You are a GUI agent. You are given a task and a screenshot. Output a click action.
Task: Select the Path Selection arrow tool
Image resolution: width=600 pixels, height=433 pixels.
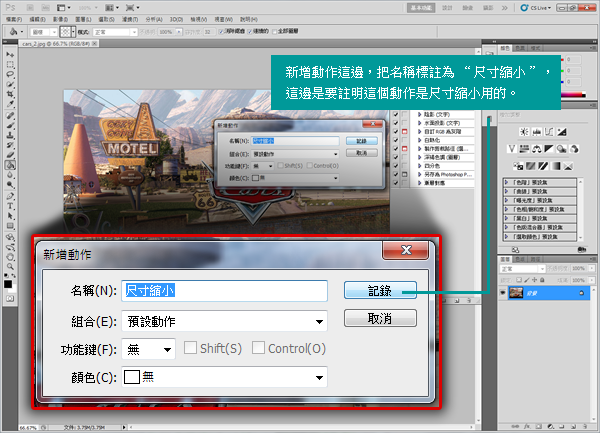(x=10, y=216)
